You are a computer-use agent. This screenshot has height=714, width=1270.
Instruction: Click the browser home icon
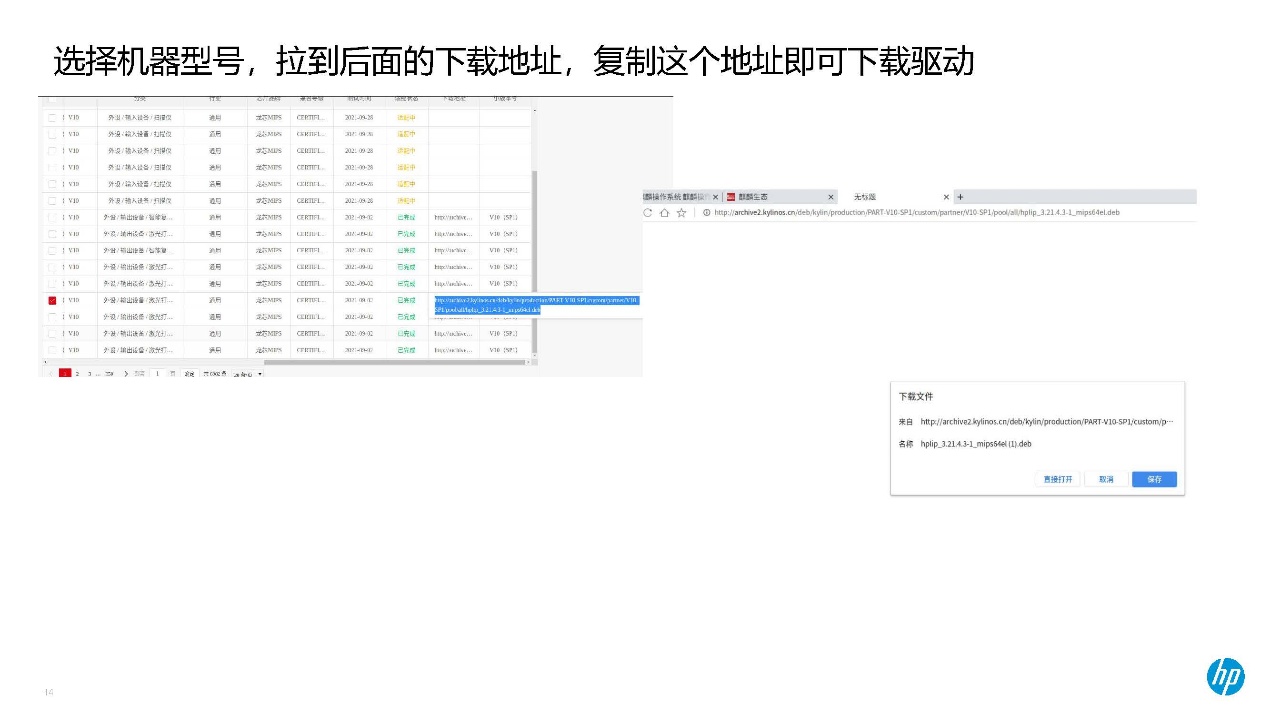point(664,213)
